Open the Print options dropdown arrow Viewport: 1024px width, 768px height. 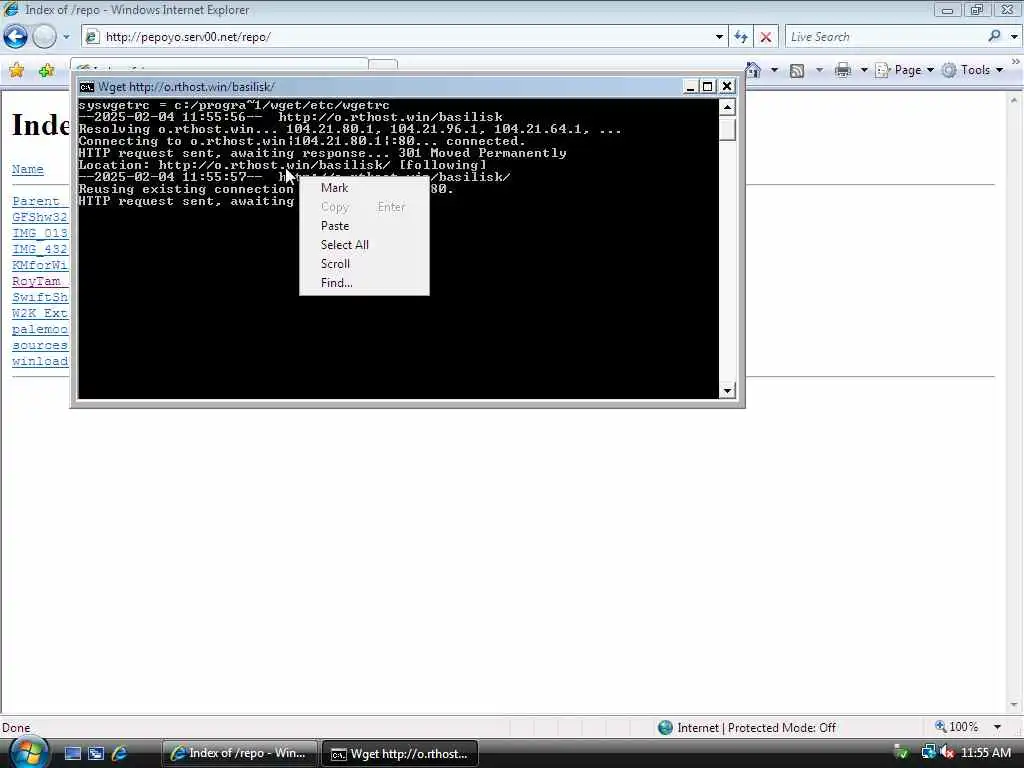tap(863, 70)
